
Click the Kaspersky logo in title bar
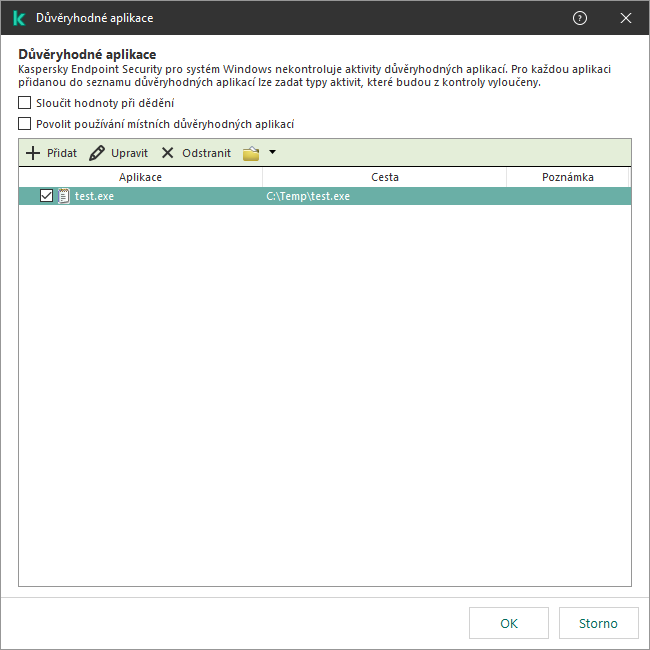tap(19, 18)
